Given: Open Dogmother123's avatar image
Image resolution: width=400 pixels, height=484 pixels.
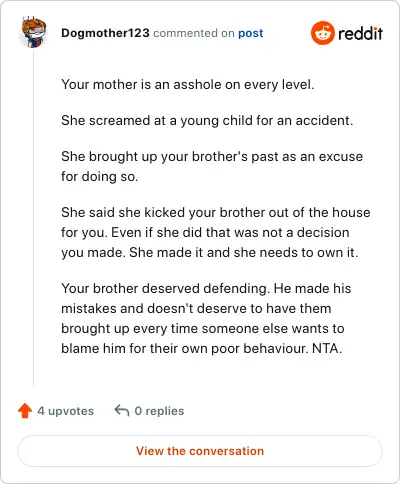Looking at the screenshot, I should click(33, 32).
